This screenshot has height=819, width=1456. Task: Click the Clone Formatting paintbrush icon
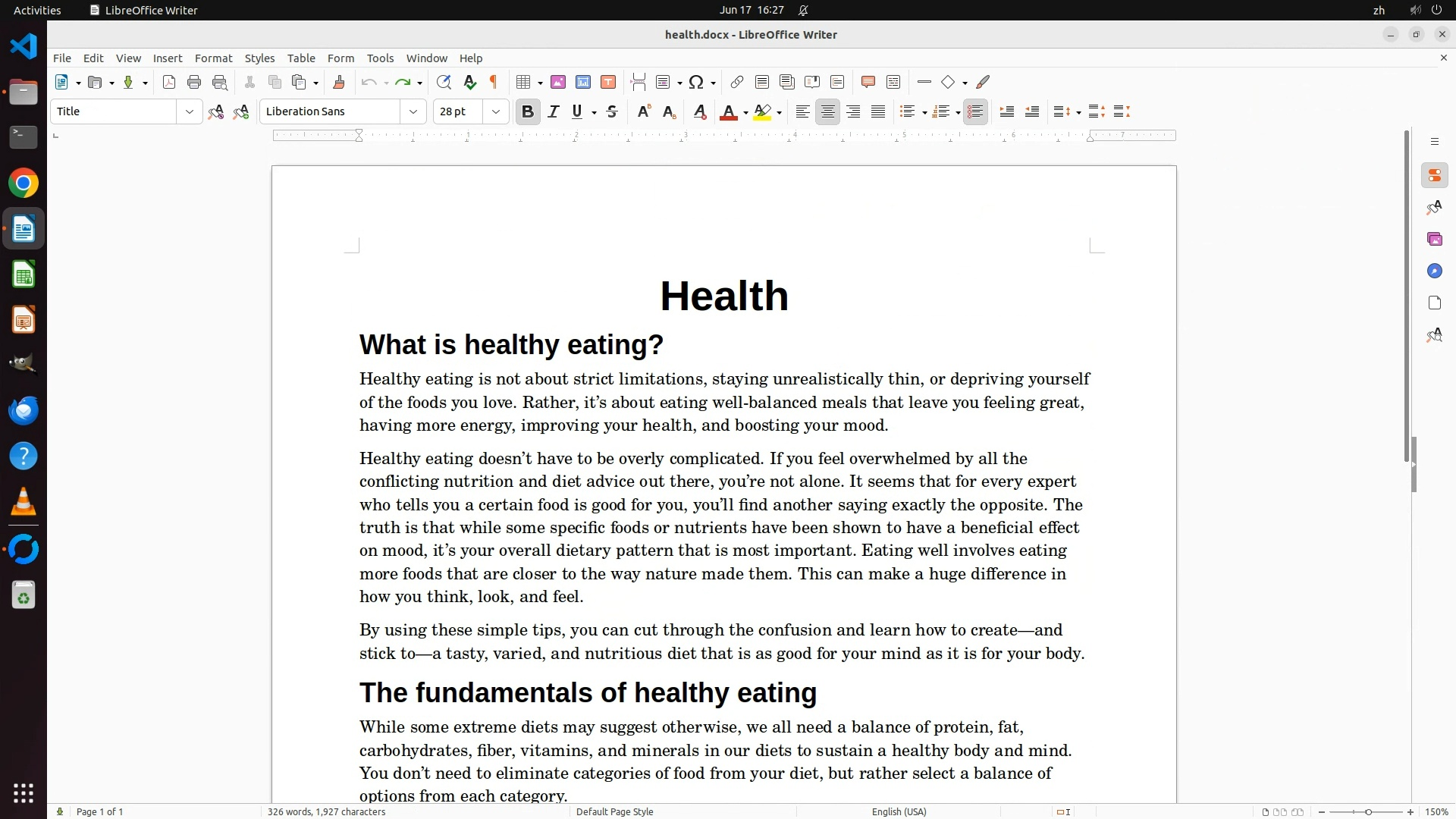pos(339,83)
